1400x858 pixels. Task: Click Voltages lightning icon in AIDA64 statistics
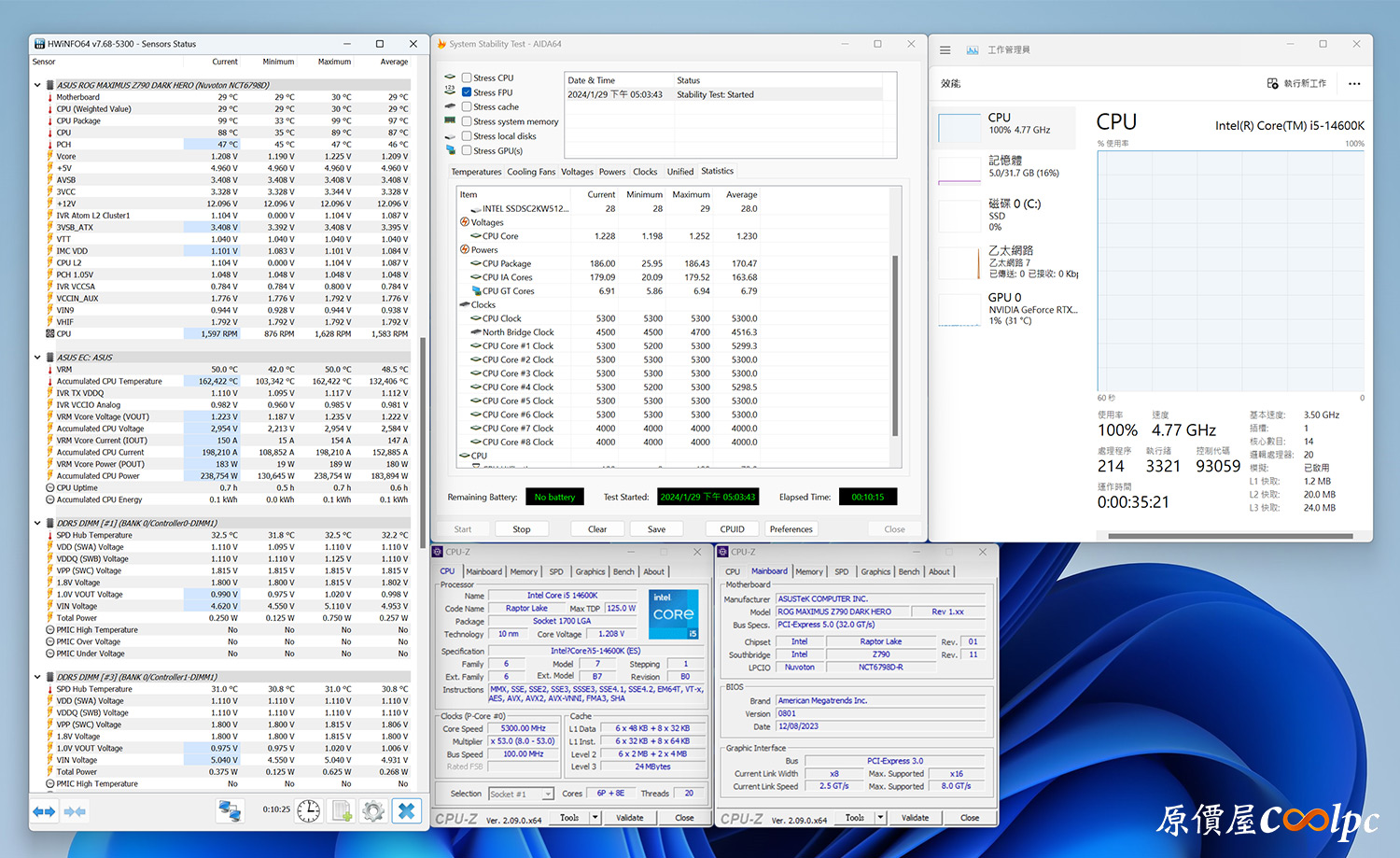click(x=465, y=222)
